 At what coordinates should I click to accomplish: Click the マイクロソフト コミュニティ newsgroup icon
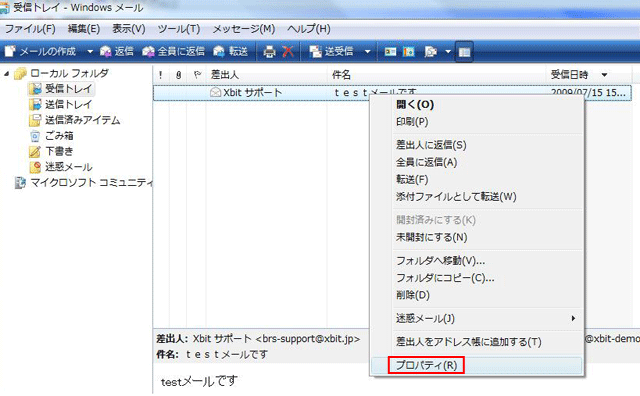(20, 182)
